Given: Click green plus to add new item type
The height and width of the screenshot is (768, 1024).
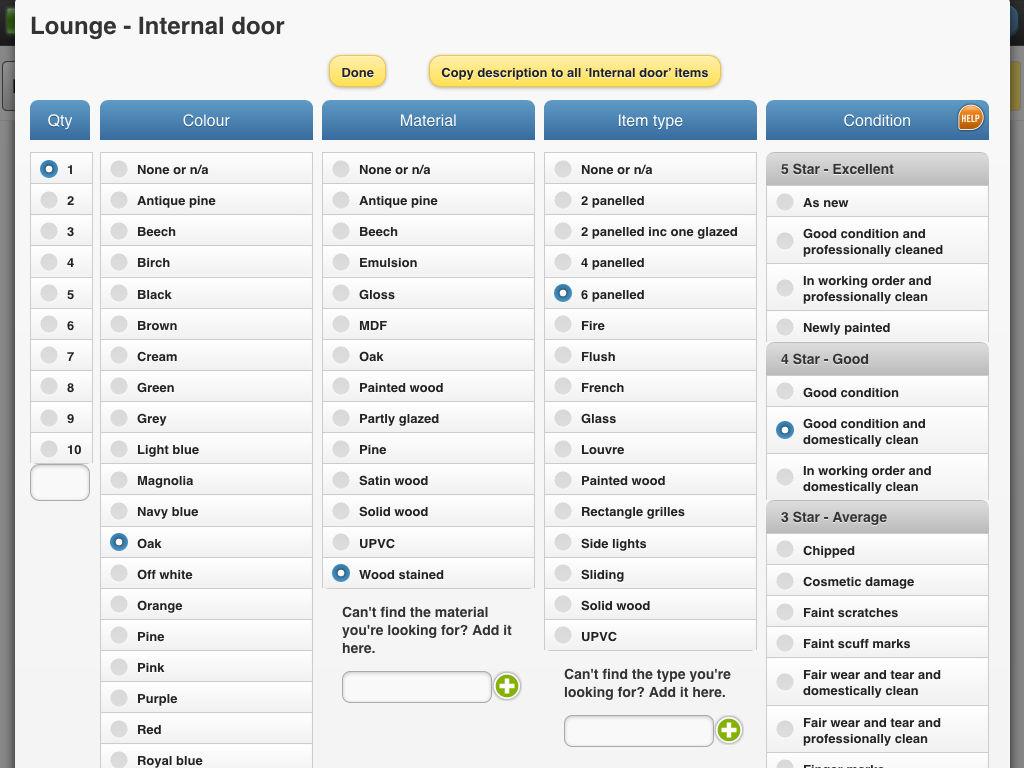Looking at the screenshot, I should pyautogui.click(x=729, y=730).
